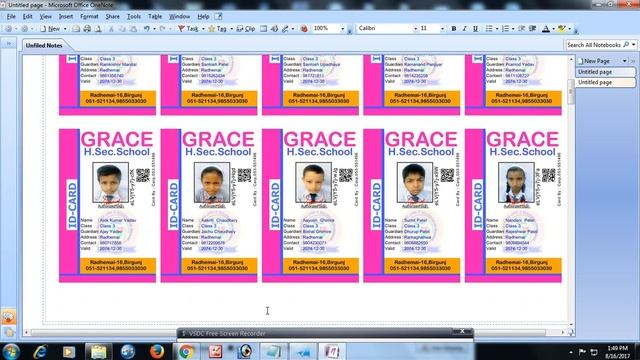Open the Help menu
The height and width of the screenshot is (360, 640).
click(x=203, y=17)
